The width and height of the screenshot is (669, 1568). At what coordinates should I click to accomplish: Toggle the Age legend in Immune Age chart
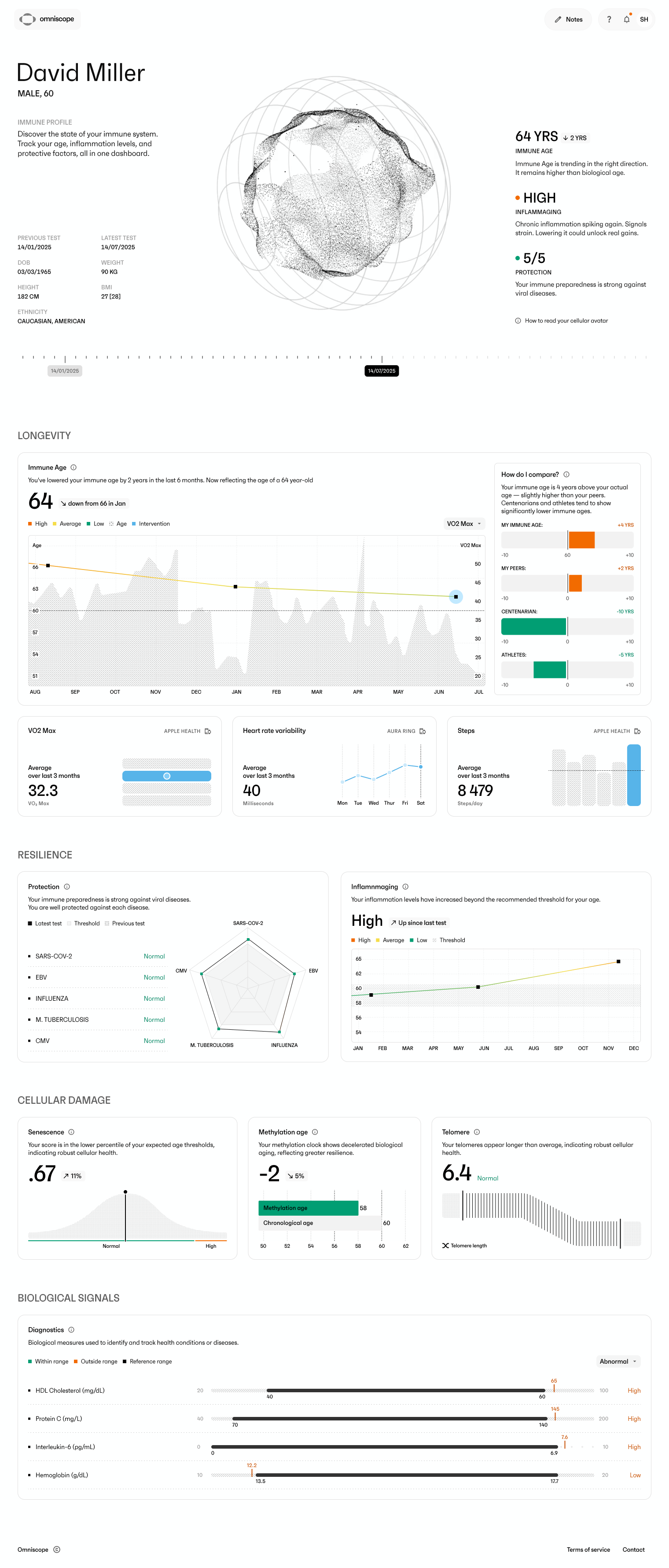pyautogui.click(x=118, y=524)
